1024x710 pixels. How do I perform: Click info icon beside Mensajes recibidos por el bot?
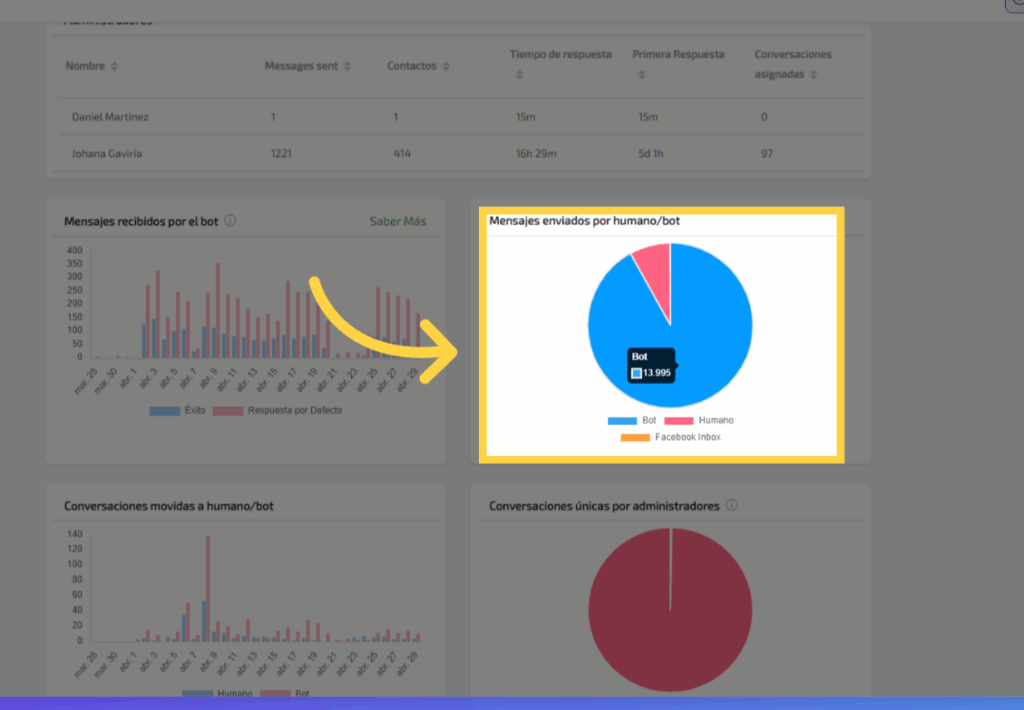click(x=230, y=221)
